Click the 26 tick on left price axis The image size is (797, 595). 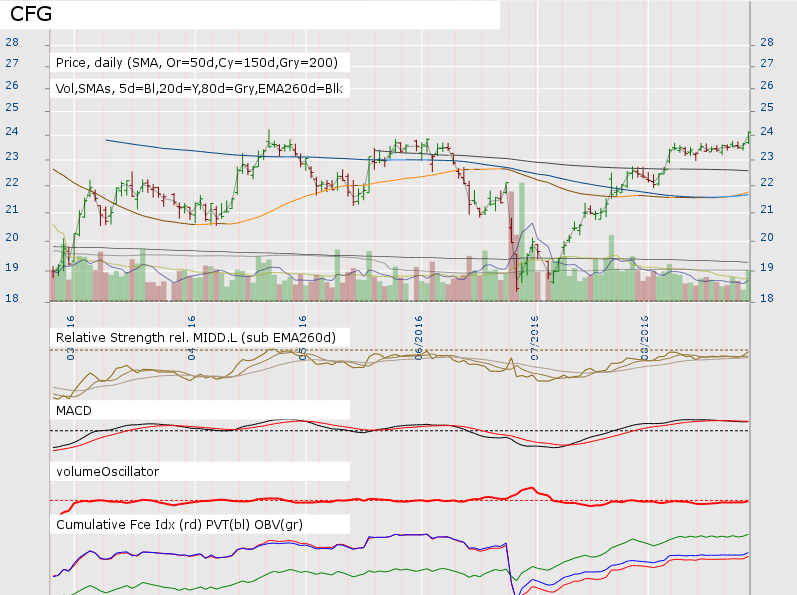pos(11,86)
